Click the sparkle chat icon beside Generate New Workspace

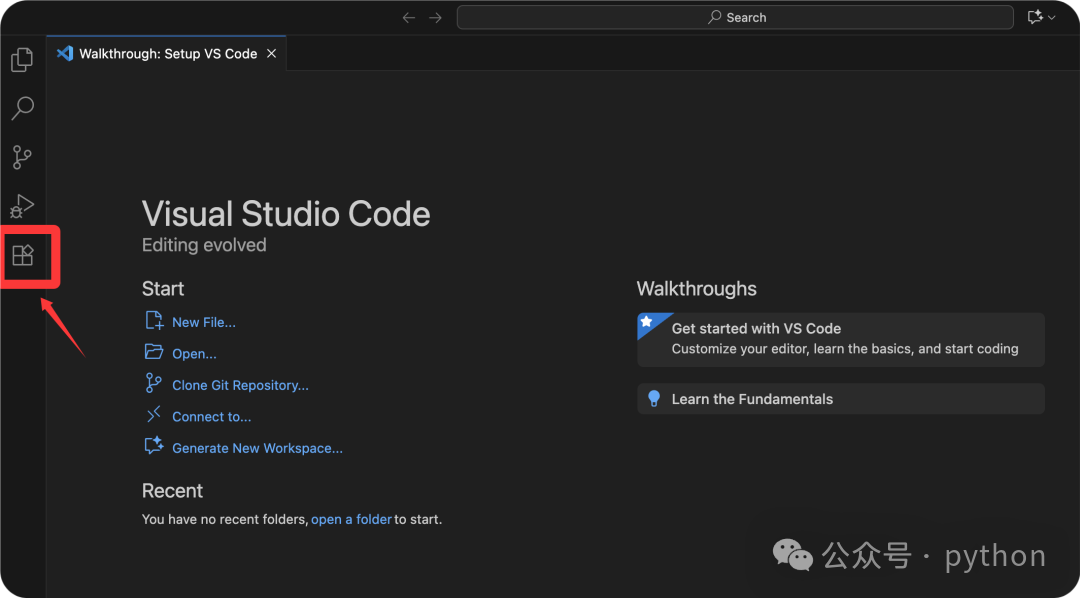[x=154, y=446]
